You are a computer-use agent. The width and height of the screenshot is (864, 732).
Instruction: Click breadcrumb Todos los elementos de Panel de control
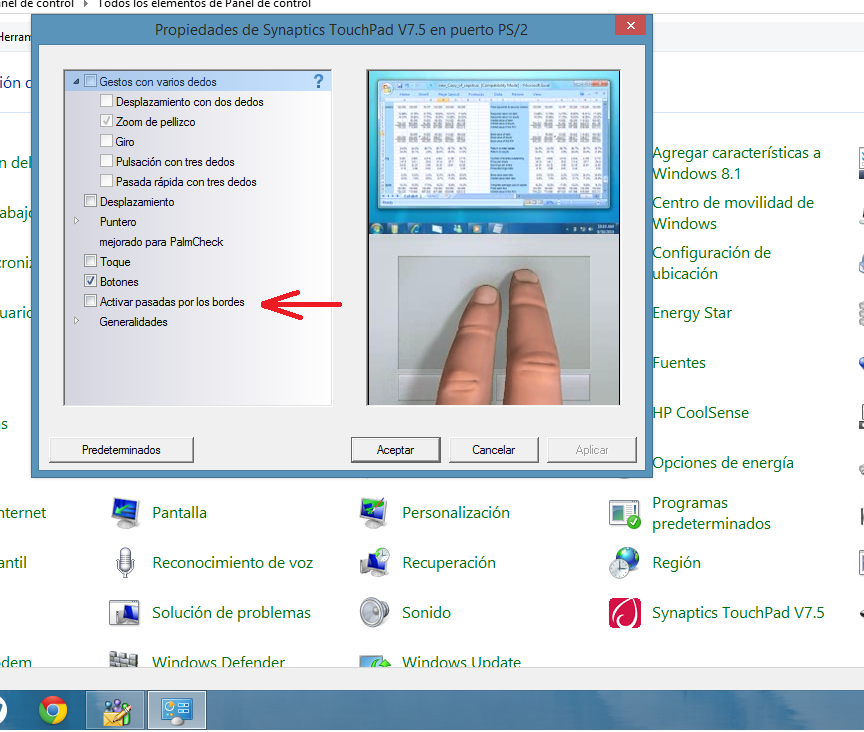(204, 4)
